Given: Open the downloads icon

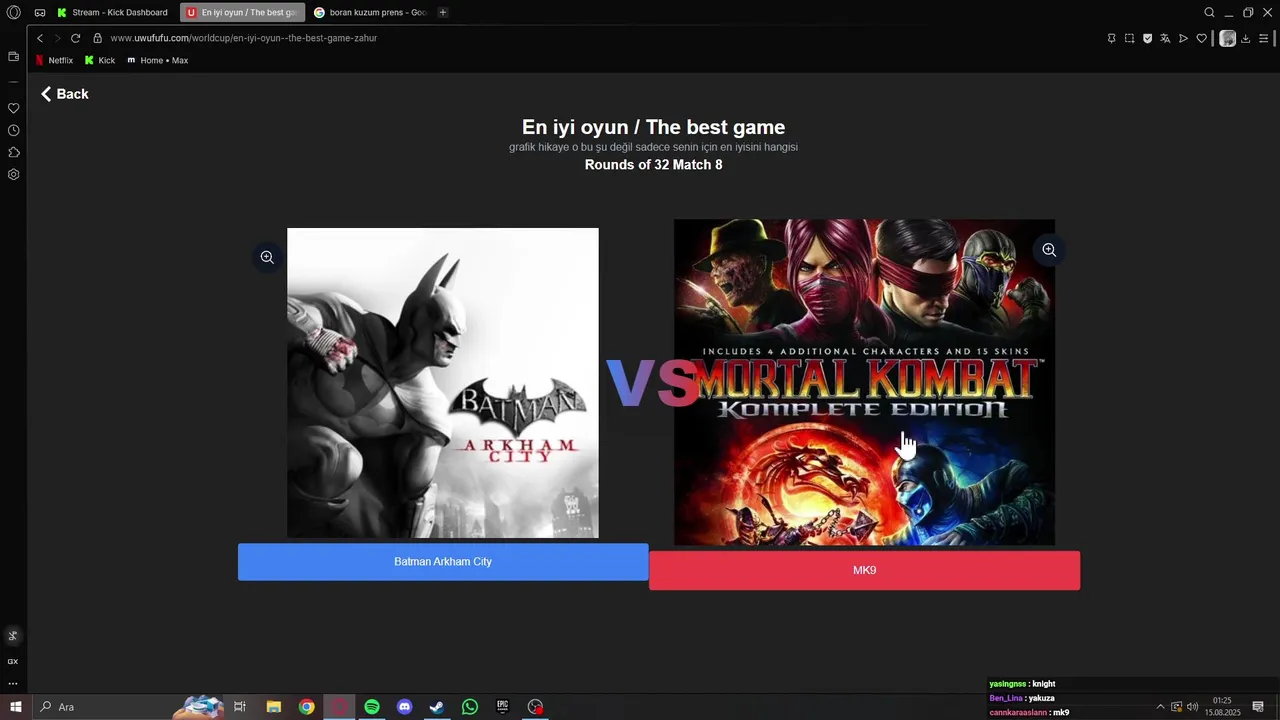Looking at the screenshot, I should pyautogui.click(x=1246, y=38).
